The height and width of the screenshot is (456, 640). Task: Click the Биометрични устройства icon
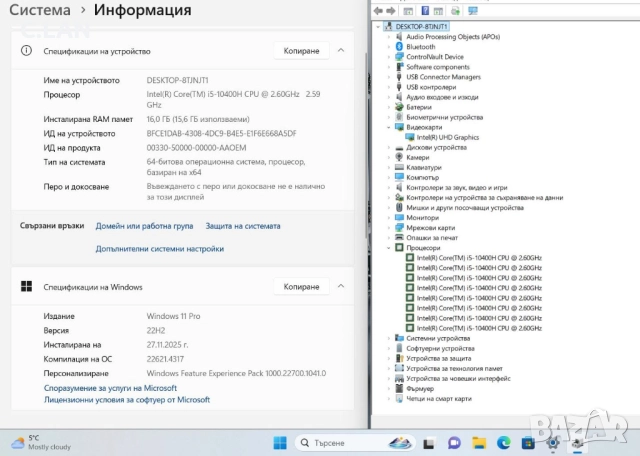pyautogui.click(x=399, y=117)
